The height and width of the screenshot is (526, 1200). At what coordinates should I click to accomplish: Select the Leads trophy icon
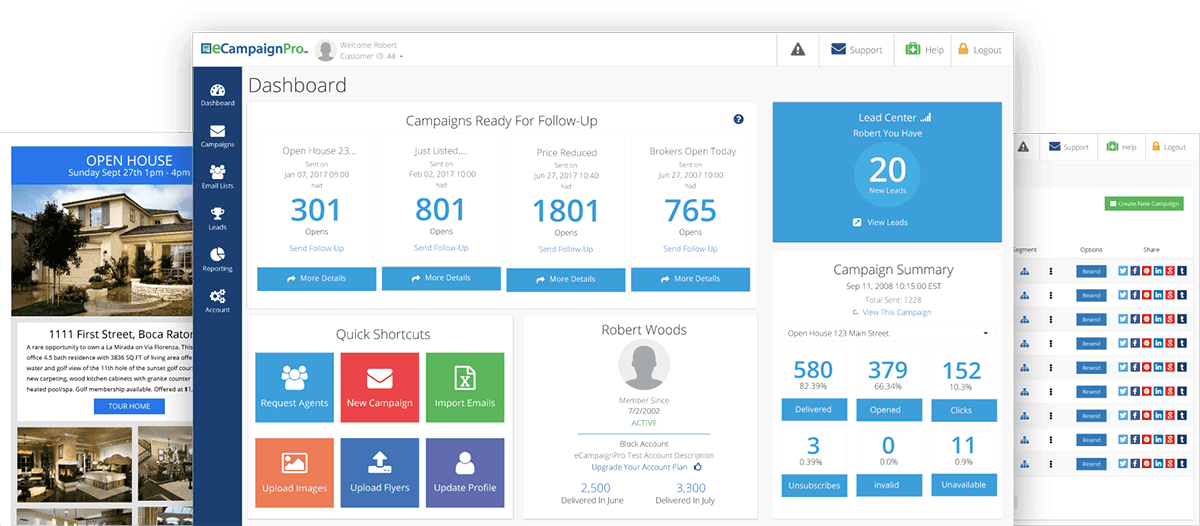217,218
